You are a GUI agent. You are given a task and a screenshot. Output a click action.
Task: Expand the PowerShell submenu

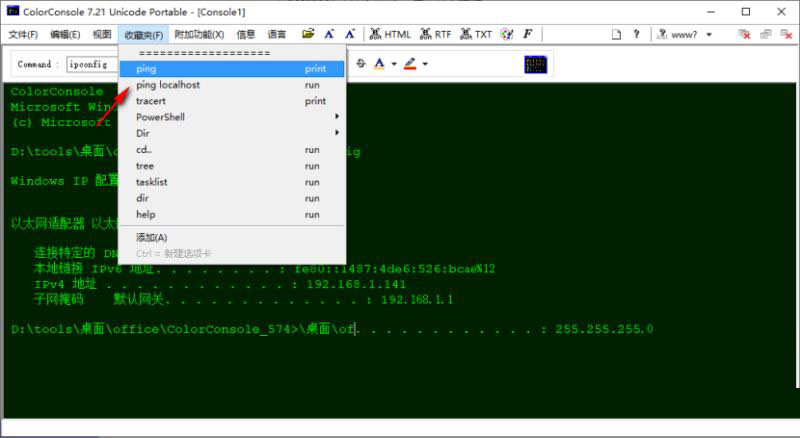[232, 117]
